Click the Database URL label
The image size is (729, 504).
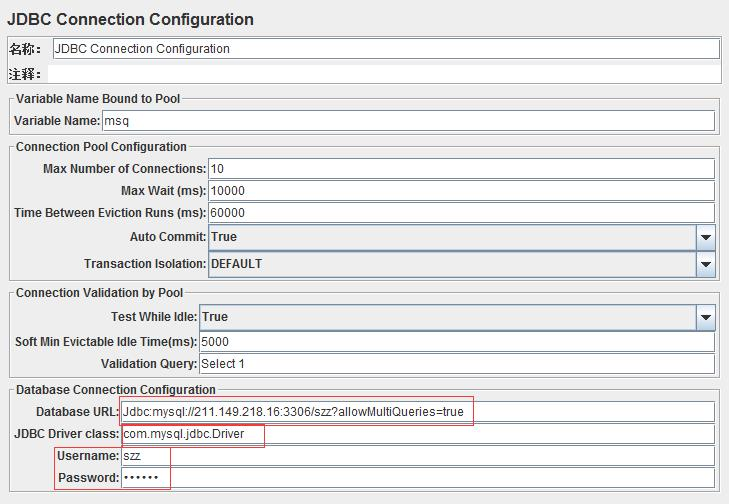click(78, 412)
